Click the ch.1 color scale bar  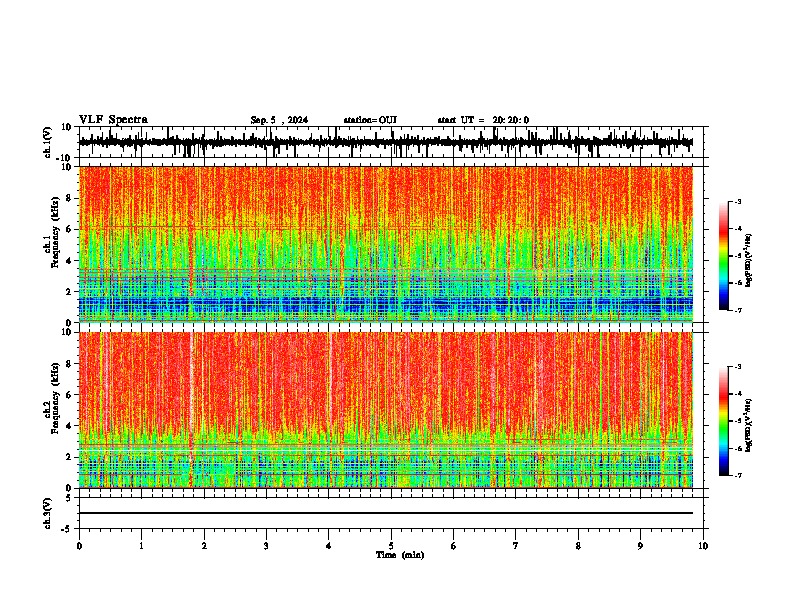[x=723, y=256]
